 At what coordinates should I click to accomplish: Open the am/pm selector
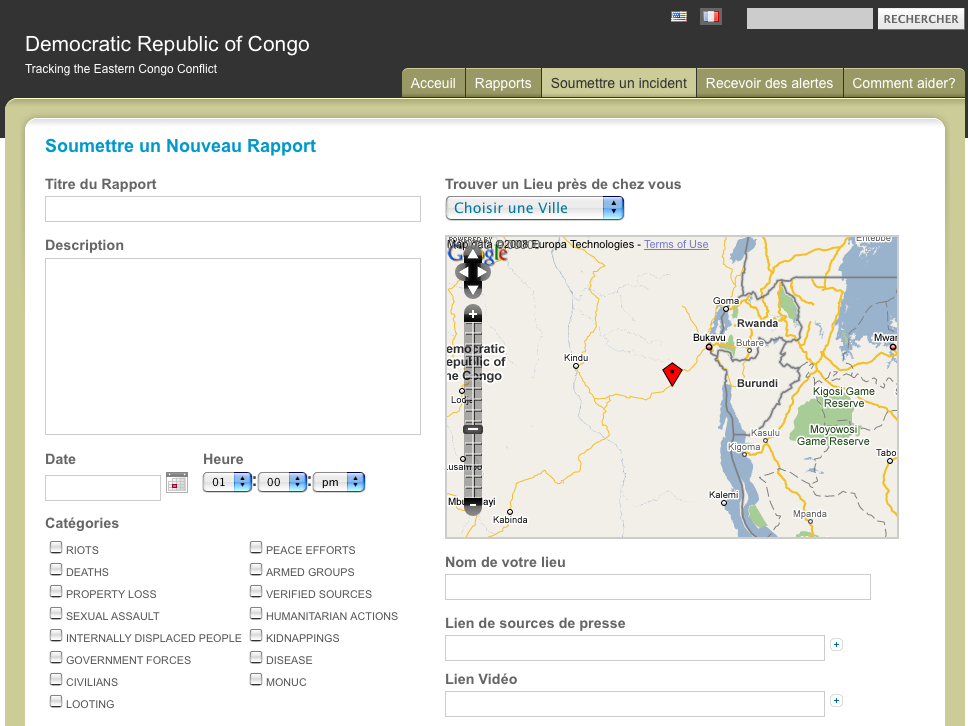(339, 482)
